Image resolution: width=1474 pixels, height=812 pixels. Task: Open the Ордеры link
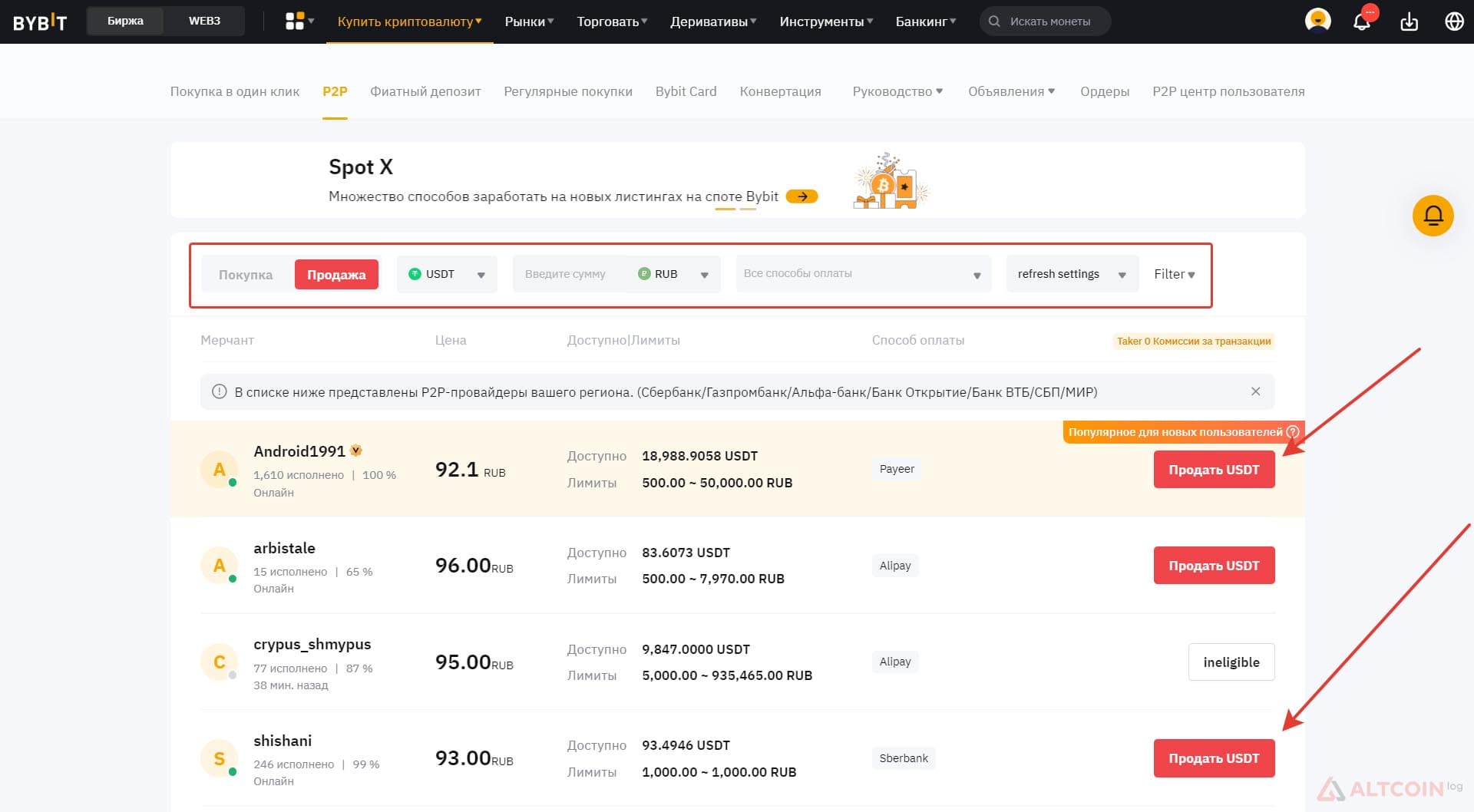[1105, 91]
